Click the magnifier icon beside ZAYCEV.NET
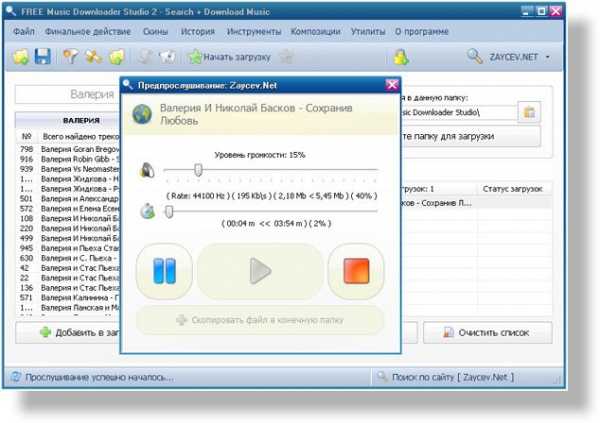The height and width of the screenshot is (423, 600). [474, 56]
